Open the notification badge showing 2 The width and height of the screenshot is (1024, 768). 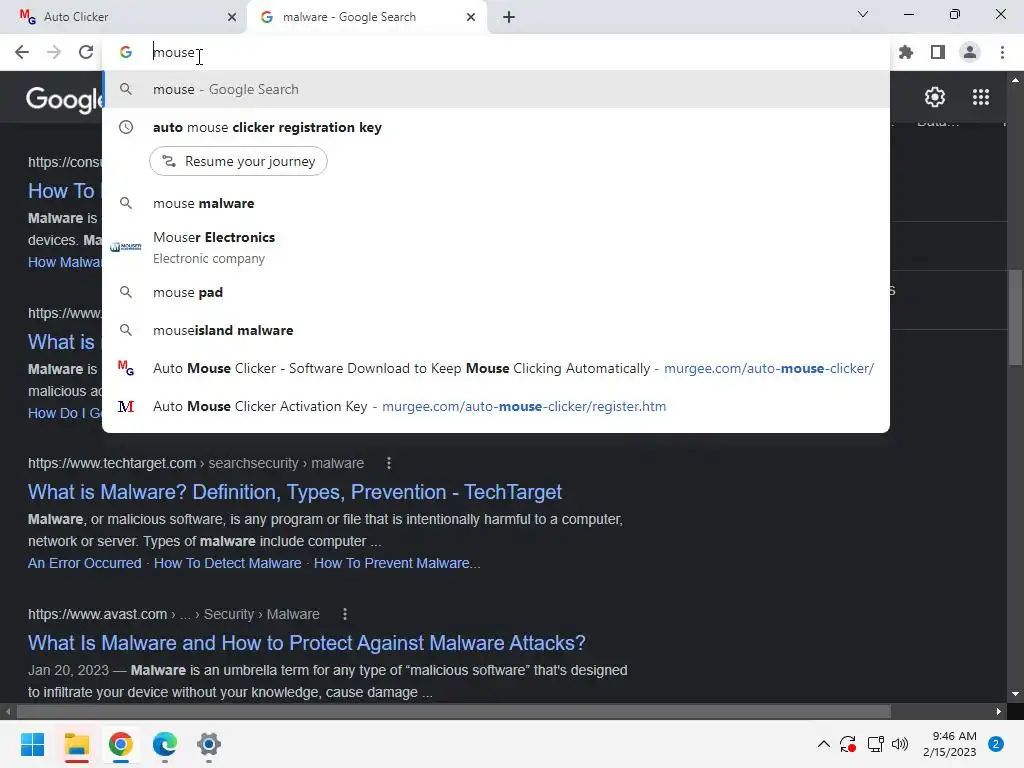[996, 744]
